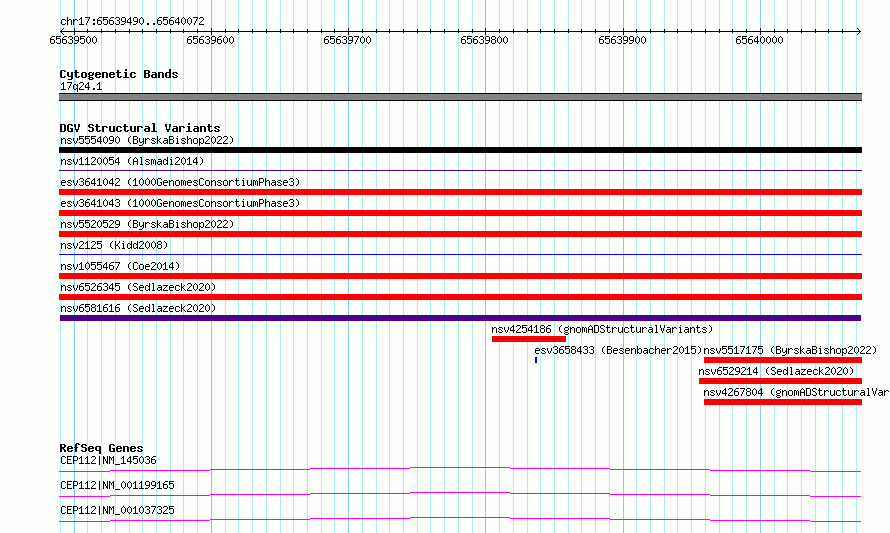Click the gray 17q24.1 cytogenetic band bar
The width and height of the screenshot is (890, 533).
pos(460,97)
